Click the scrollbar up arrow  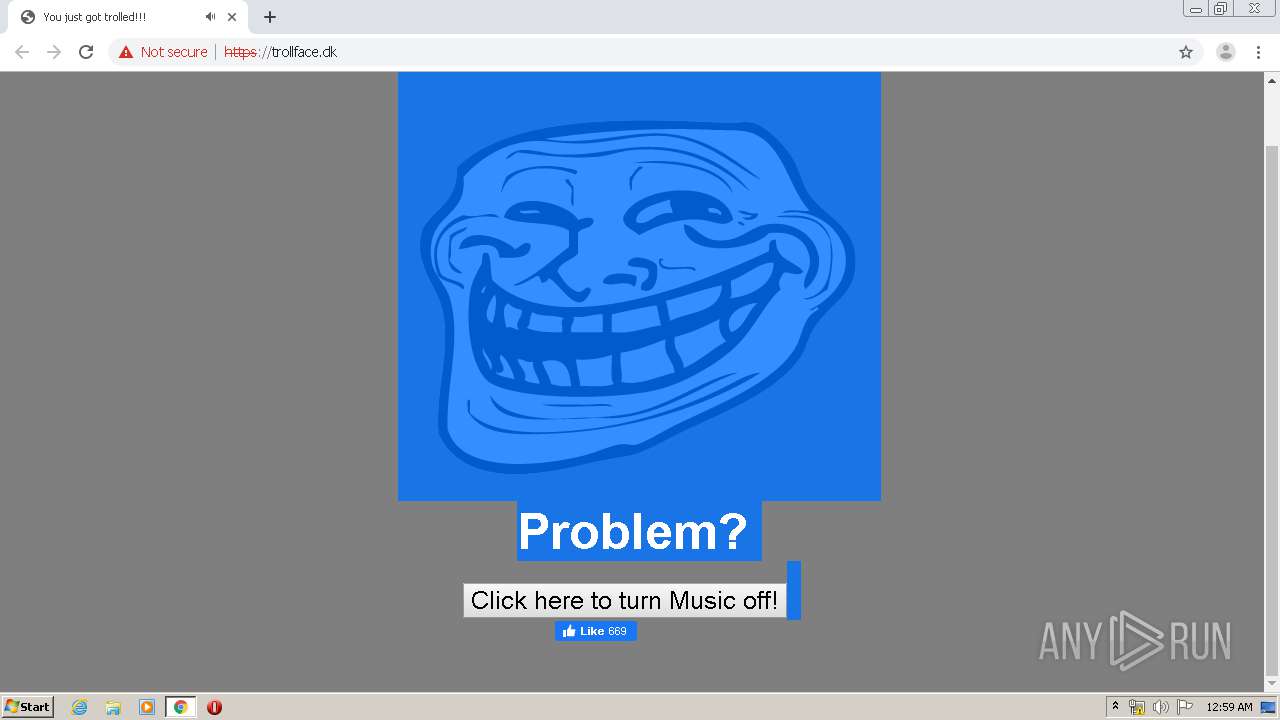pyautogui.click(x=1272, y=80)
